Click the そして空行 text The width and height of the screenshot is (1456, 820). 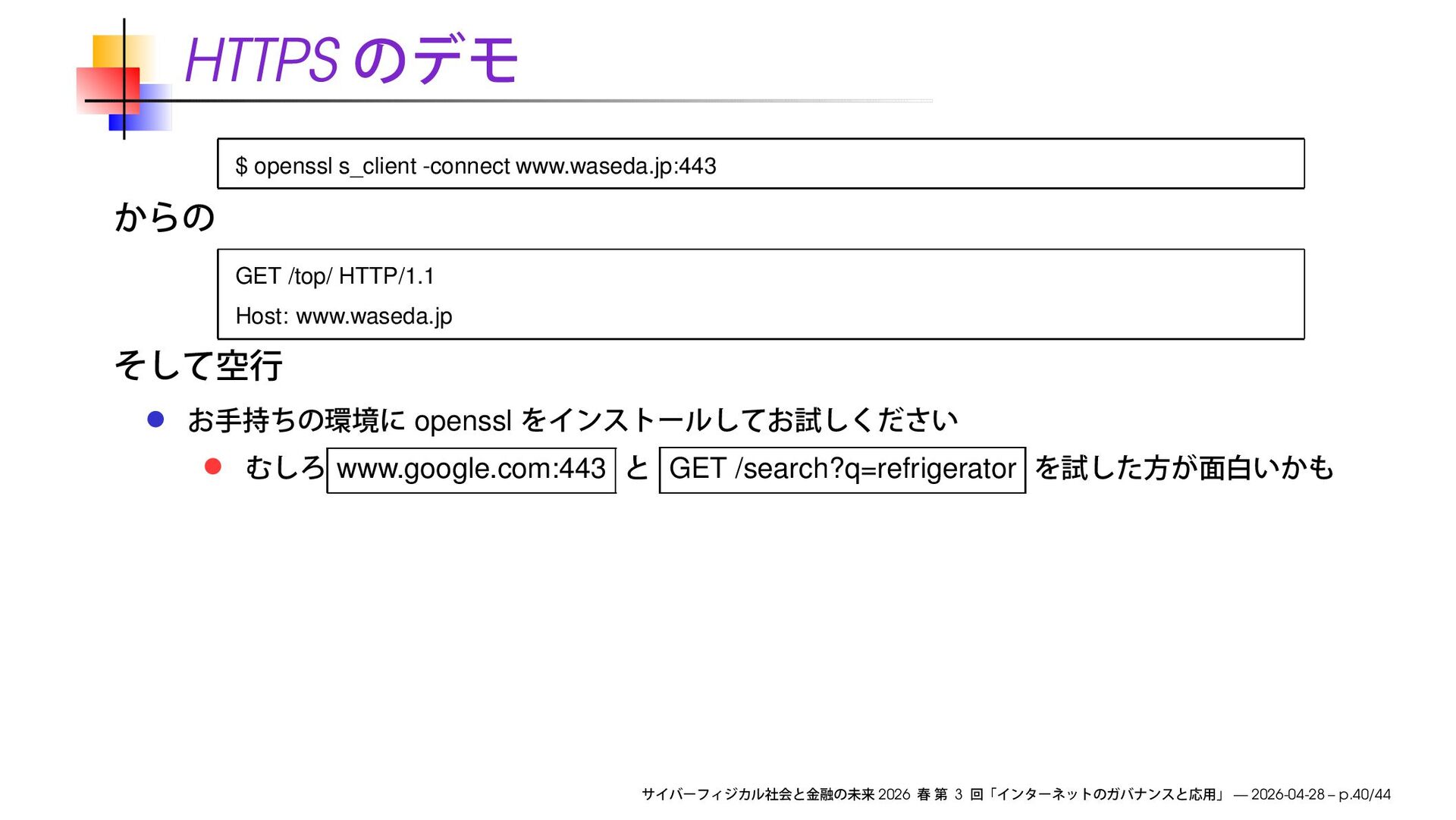(x=198, y=366)
